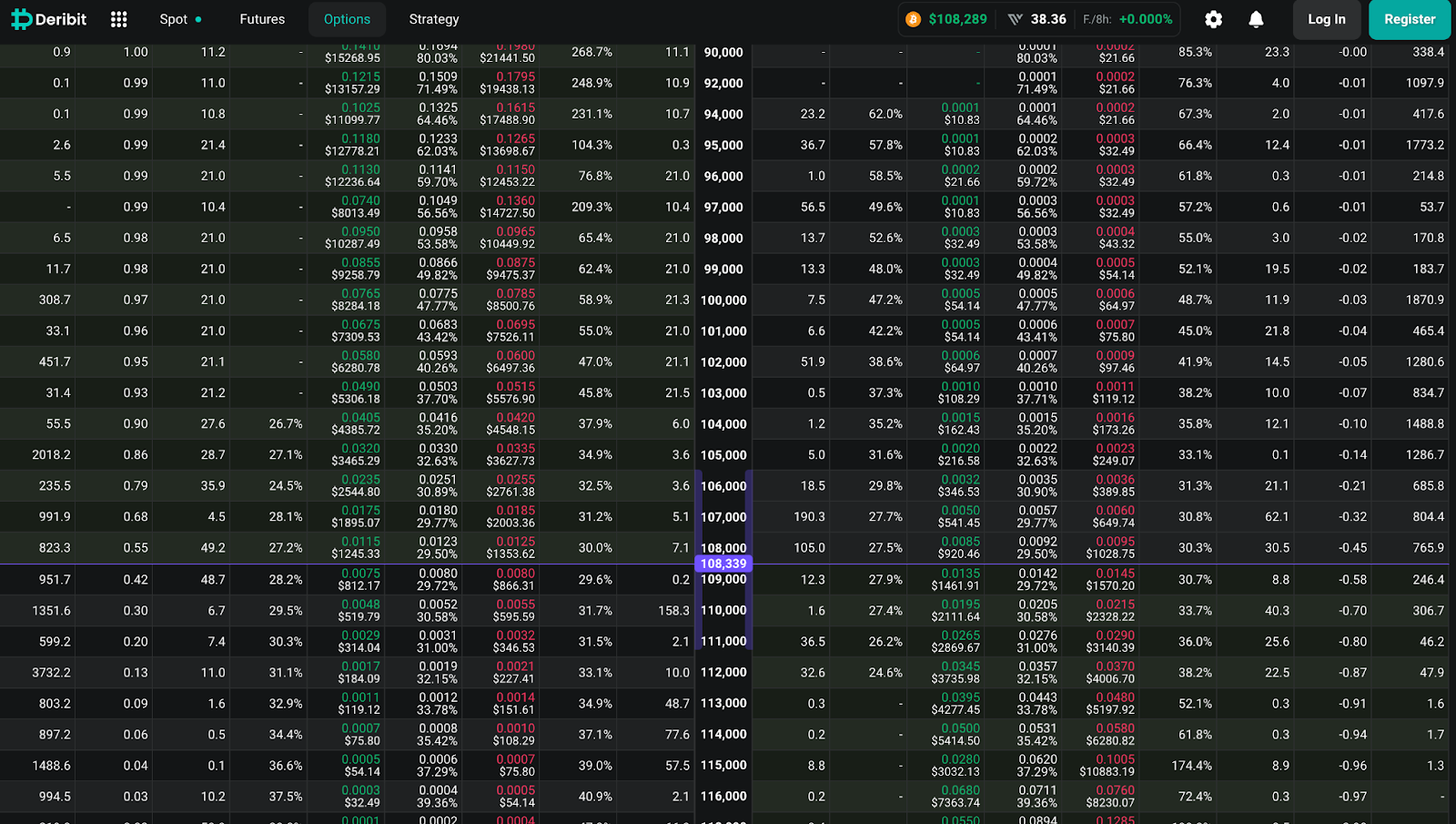Open the notifications bell
The image size is (1456, 824).
1256,19
